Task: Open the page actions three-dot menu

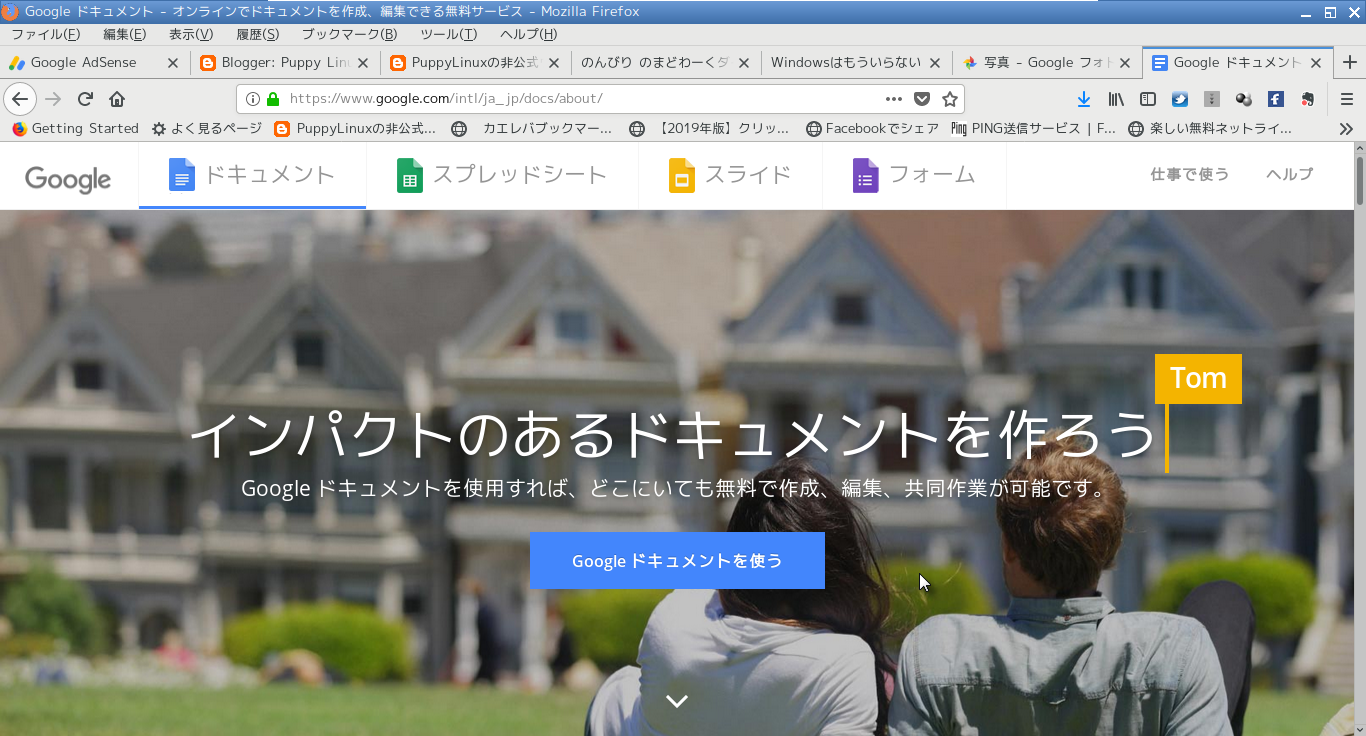Action: coord(894,99)
